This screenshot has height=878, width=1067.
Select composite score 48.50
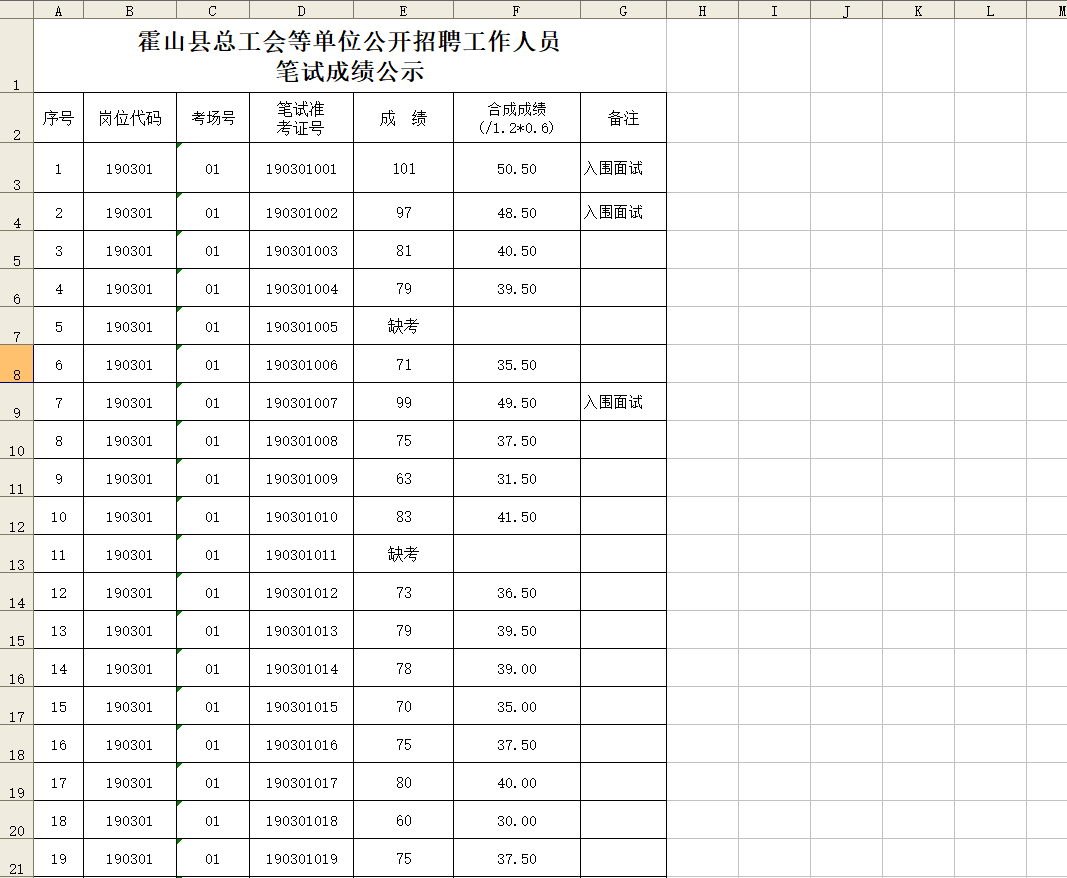516,213
